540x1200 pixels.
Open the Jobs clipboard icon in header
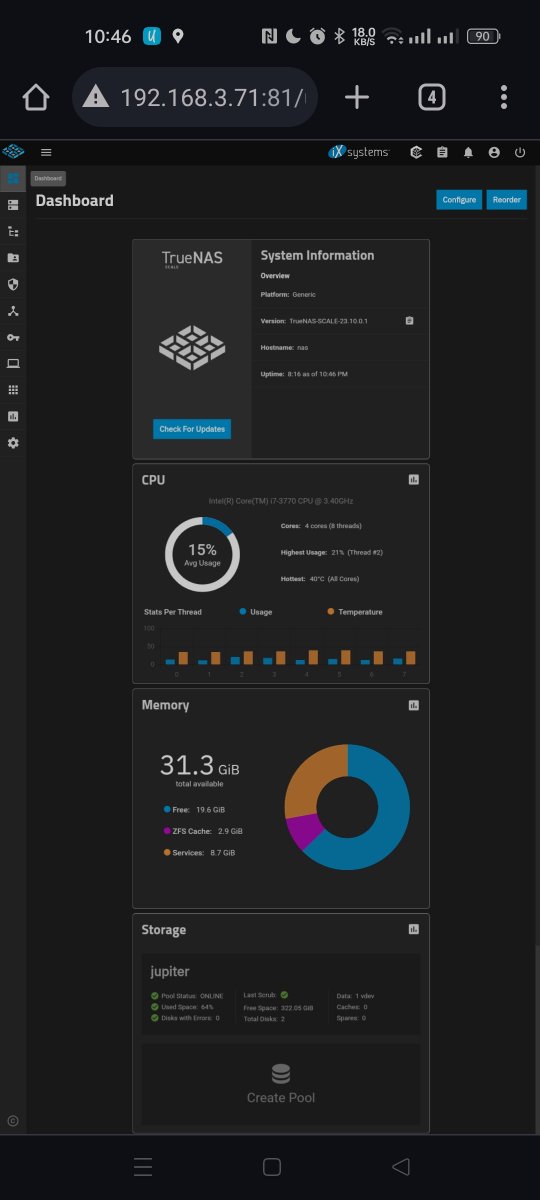442,153
